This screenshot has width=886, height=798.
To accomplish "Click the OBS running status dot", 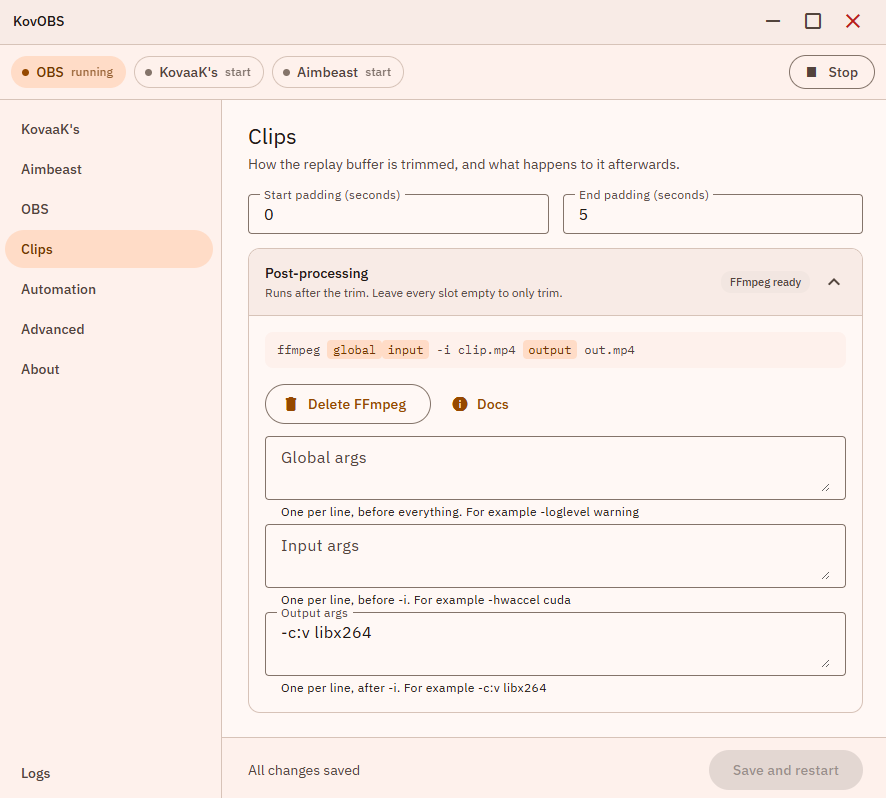I will (25, 72).
